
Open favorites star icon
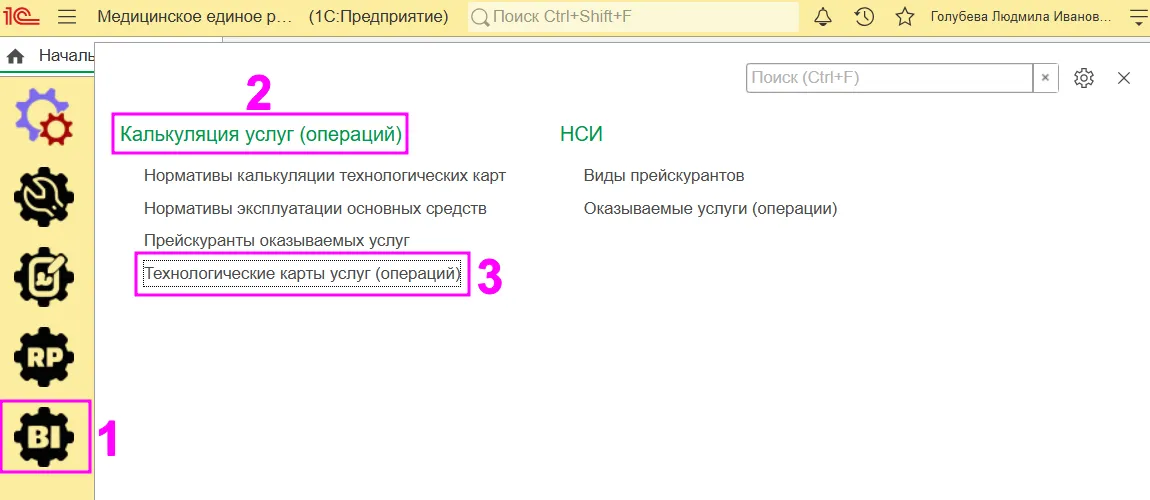coord(905,16)
